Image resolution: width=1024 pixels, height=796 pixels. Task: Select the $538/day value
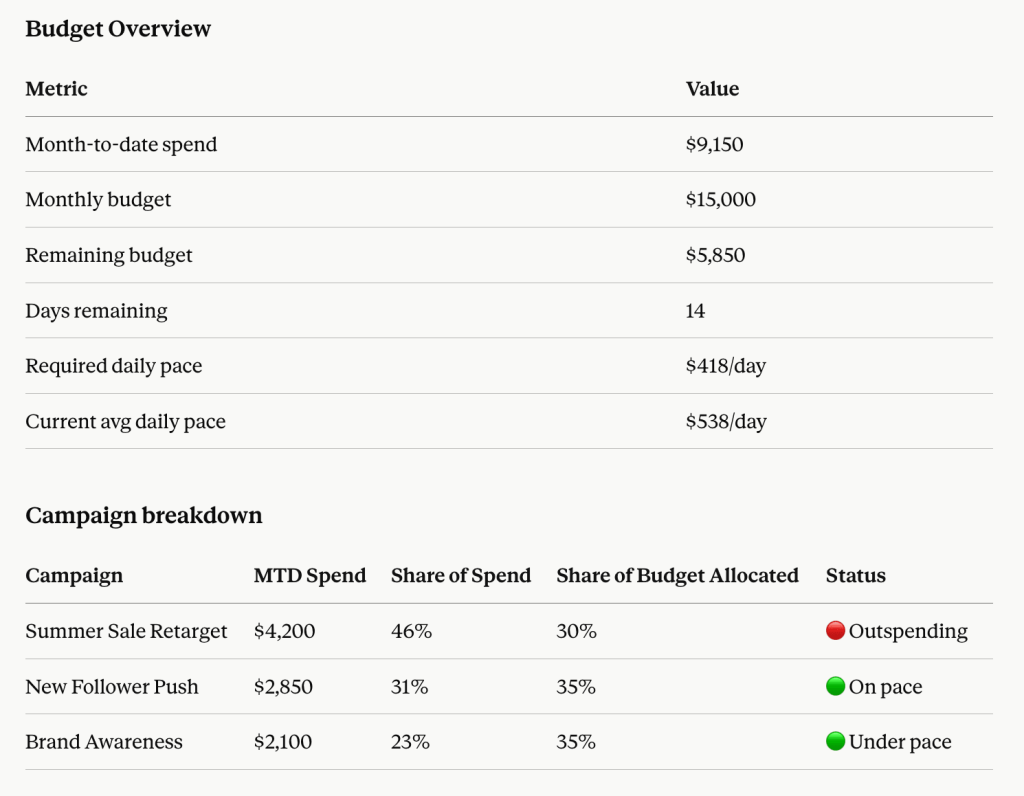pos(726,422)
